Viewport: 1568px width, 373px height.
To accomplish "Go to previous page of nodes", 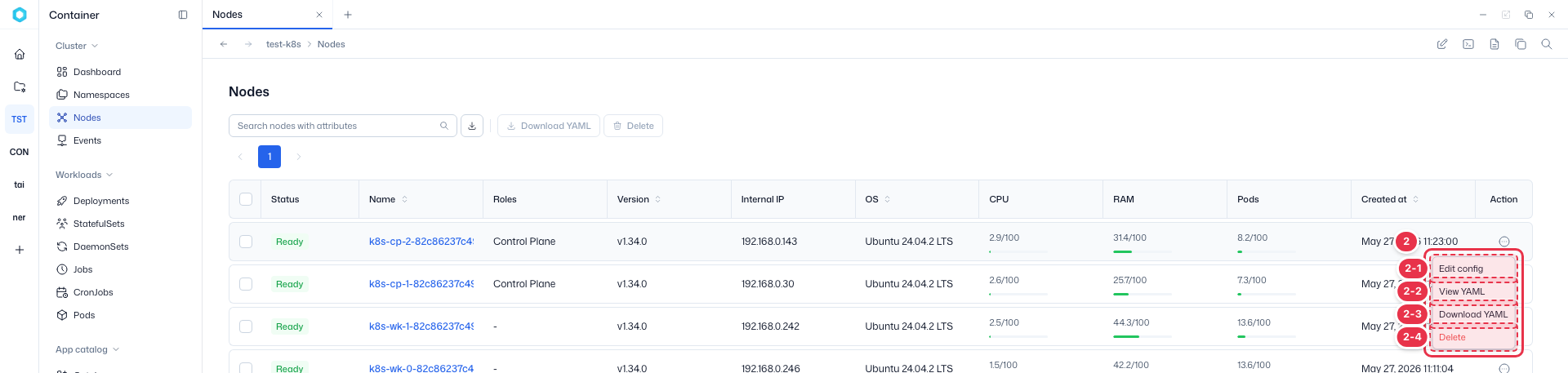I will [240, 157].
